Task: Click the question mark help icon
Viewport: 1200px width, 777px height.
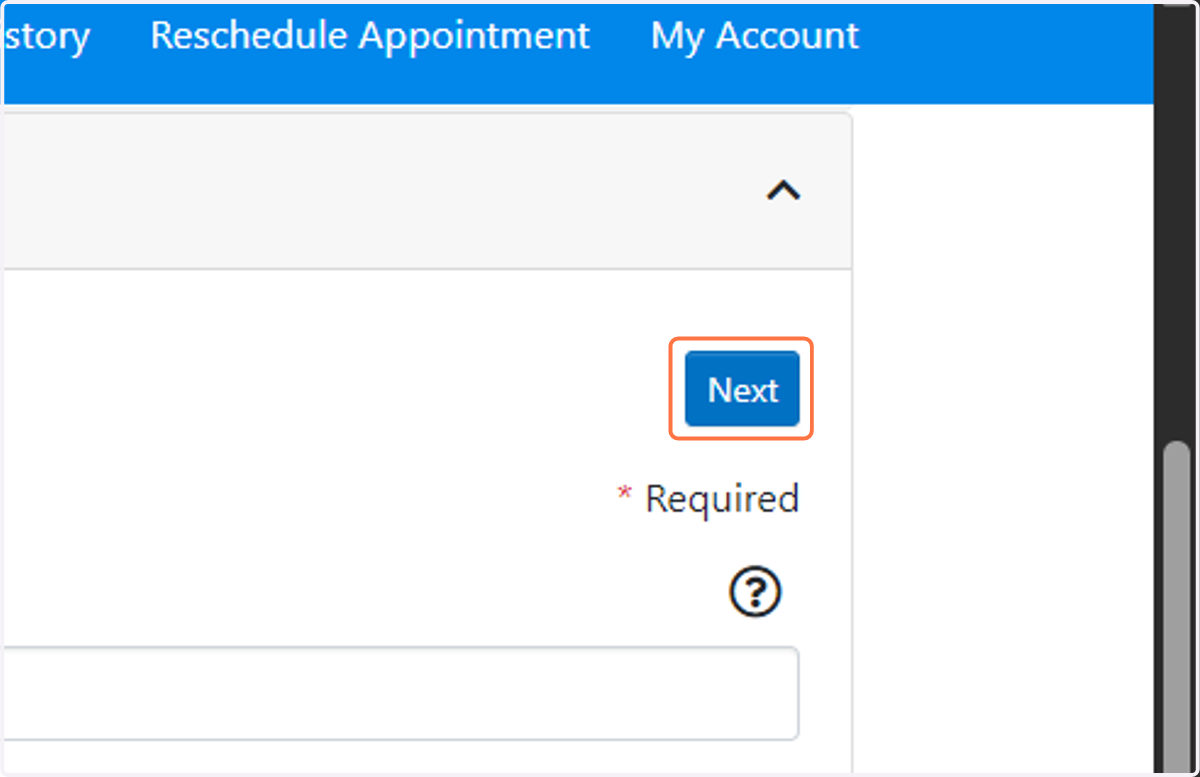Action: click(x=755, y=594)
